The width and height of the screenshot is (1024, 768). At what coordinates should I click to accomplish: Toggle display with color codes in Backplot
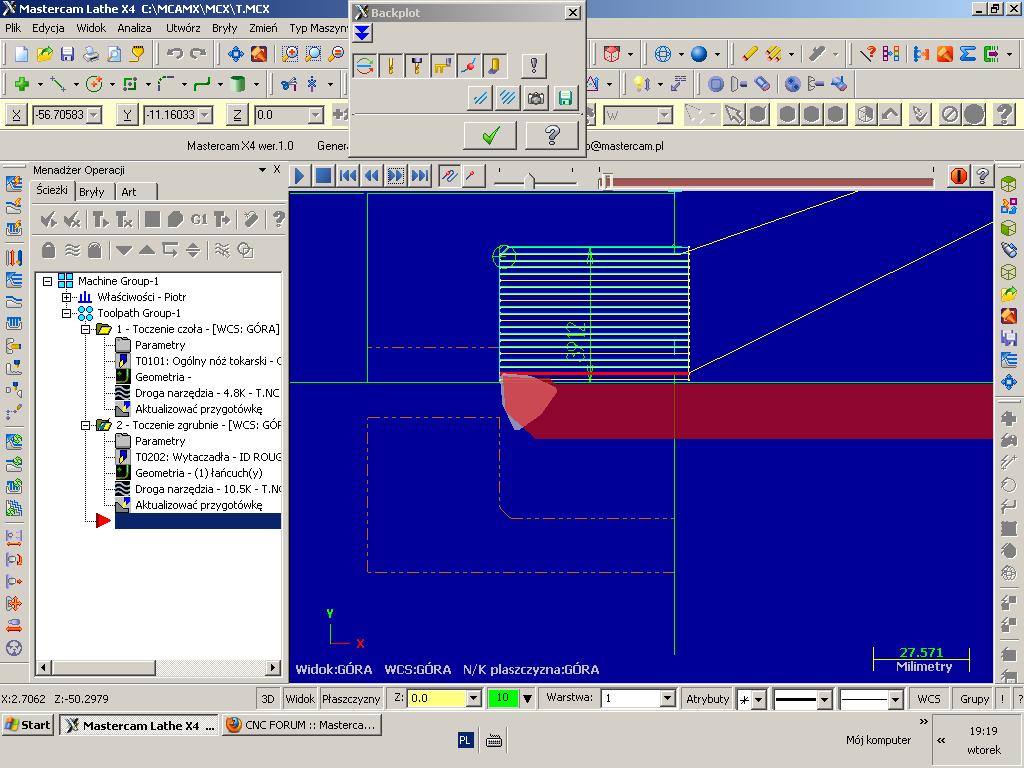click(x=364, y=65)
